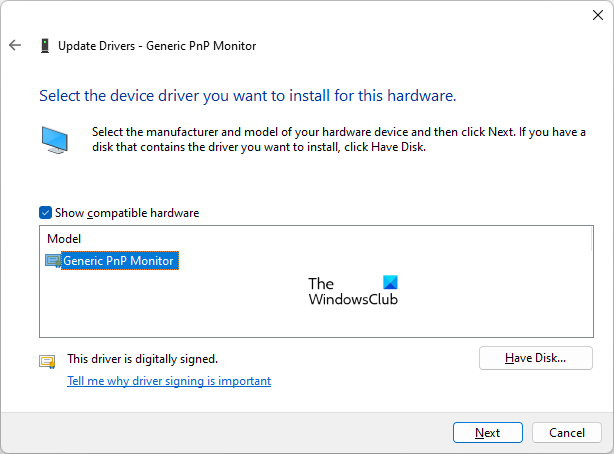Click the Generic PnP Monitor driver icon
614x454 pixels.
(53, 261)
